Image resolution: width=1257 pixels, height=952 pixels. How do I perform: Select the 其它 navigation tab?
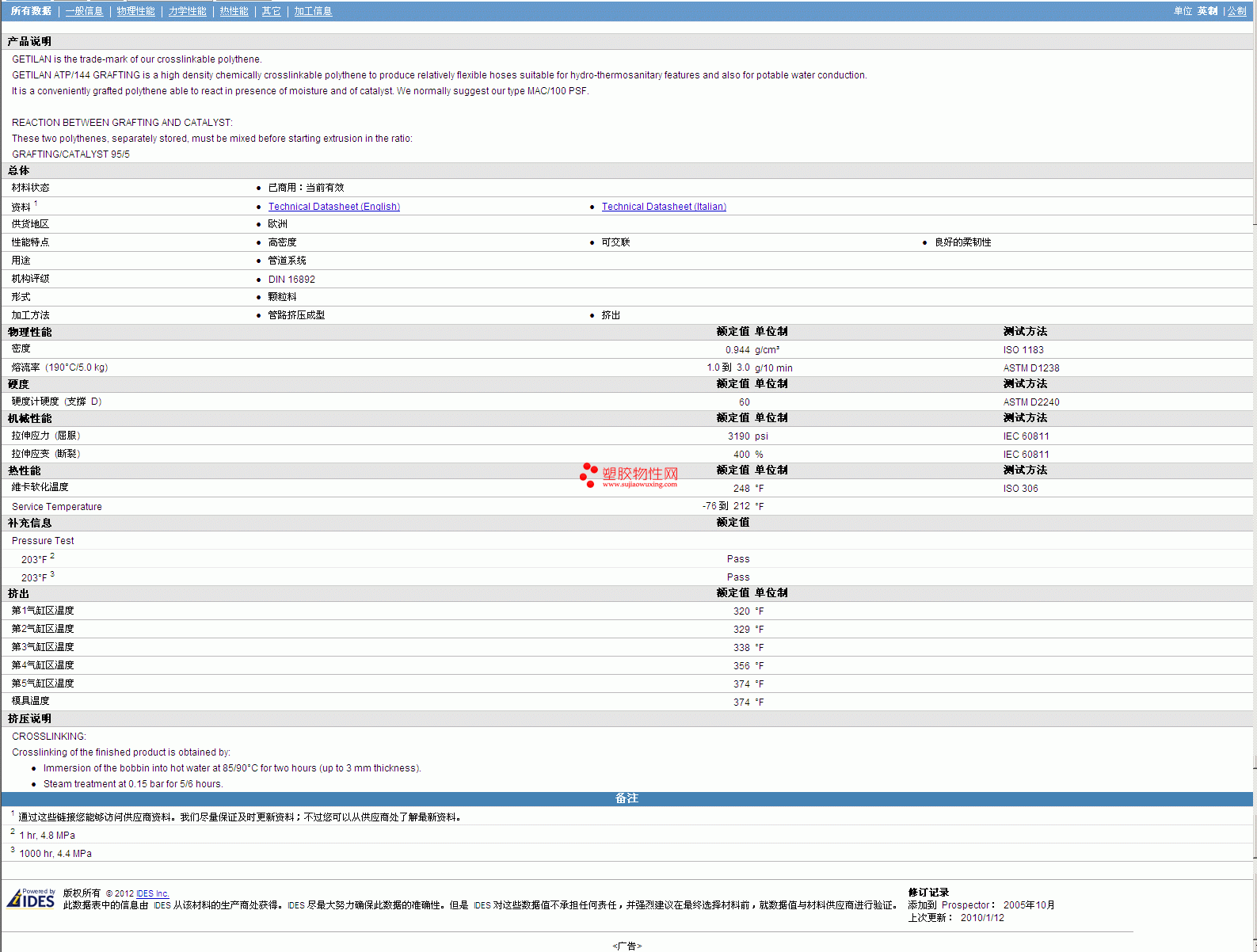271,11
